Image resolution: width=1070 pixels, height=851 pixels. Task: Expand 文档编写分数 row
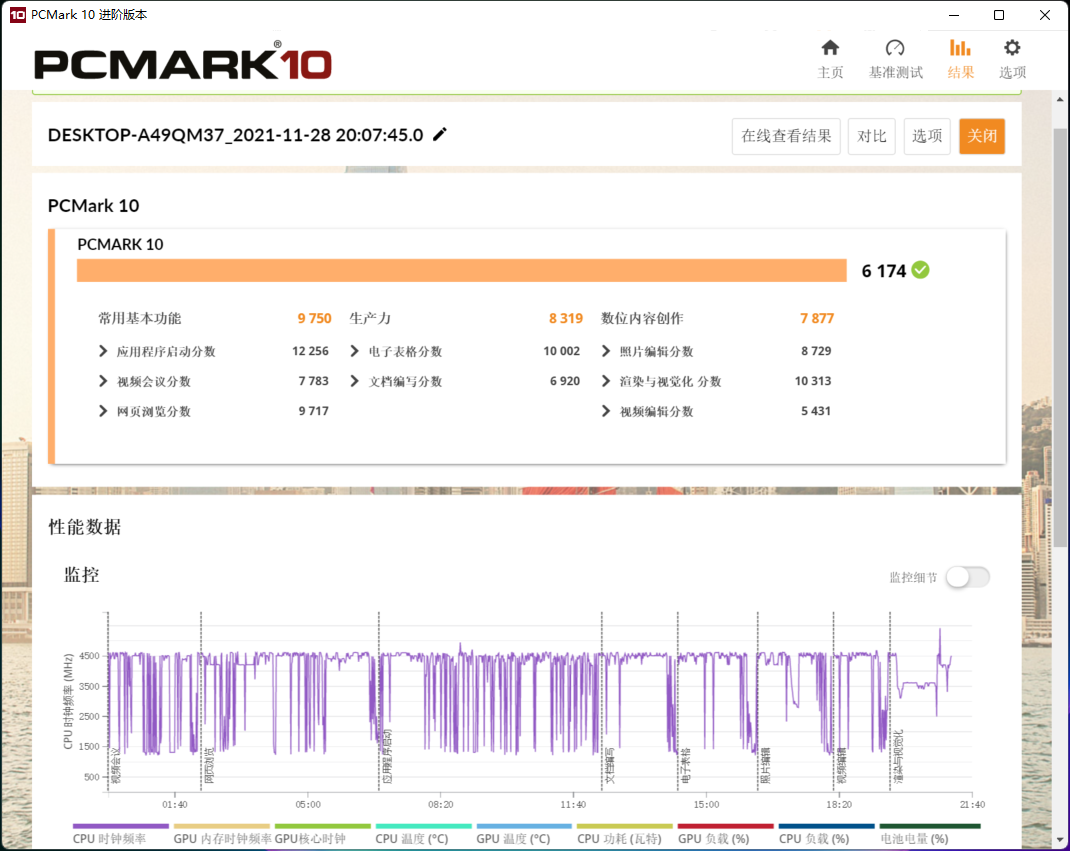coord(354,381)
